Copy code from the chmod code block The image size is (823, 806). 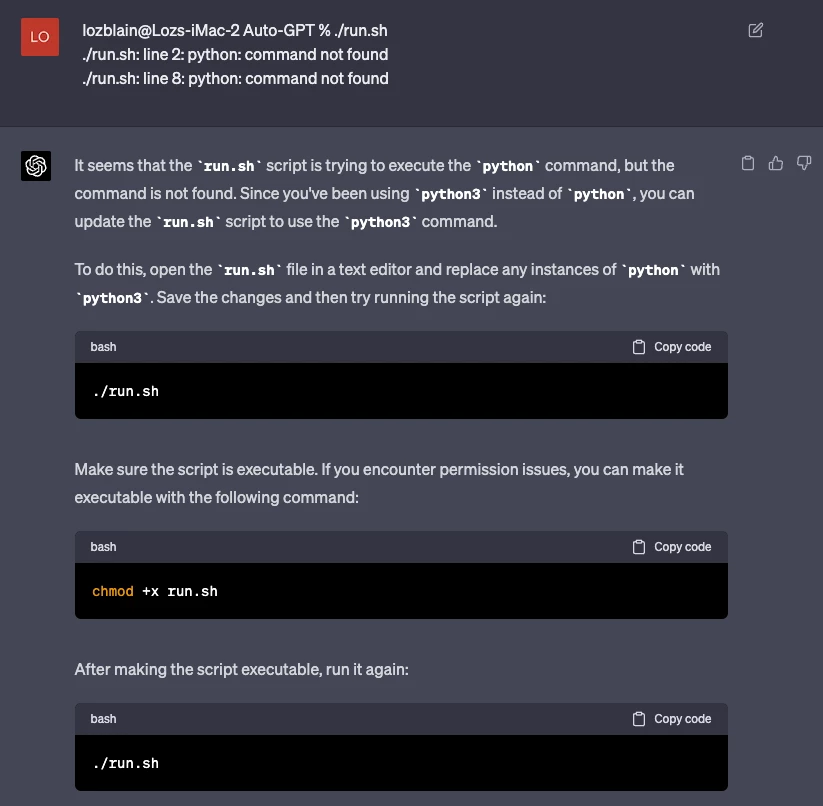click(x=672, y=547)
